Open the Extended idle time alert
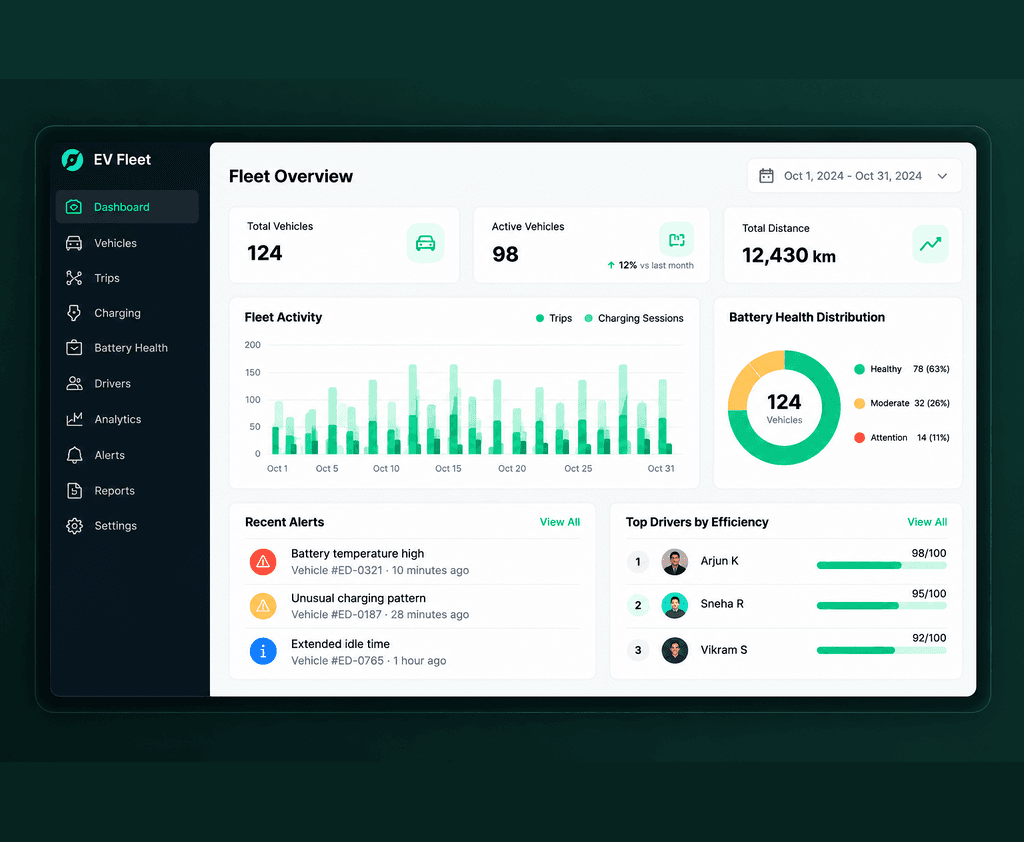The image size is (1024, 842). [x=413, y=652]
